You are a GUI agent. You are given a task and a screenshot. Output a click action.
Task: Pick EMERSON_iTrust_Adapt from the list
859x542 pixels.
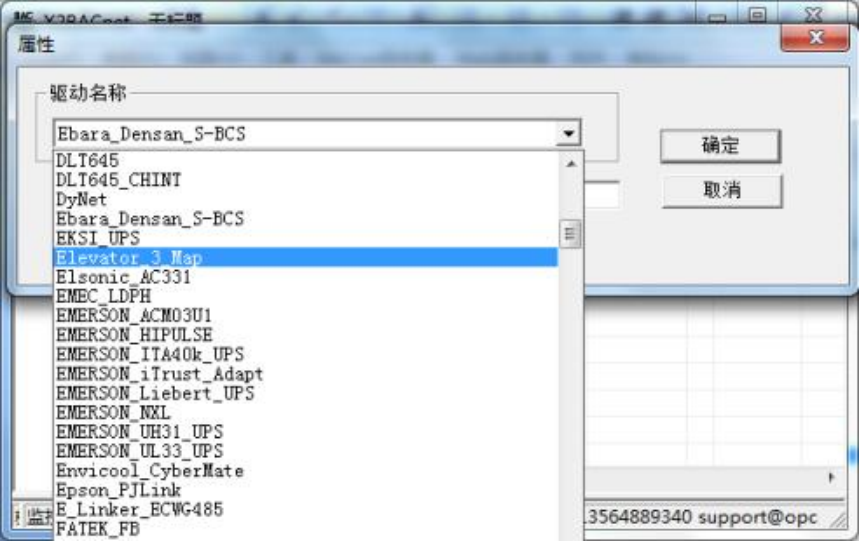(x=306, y=374)
